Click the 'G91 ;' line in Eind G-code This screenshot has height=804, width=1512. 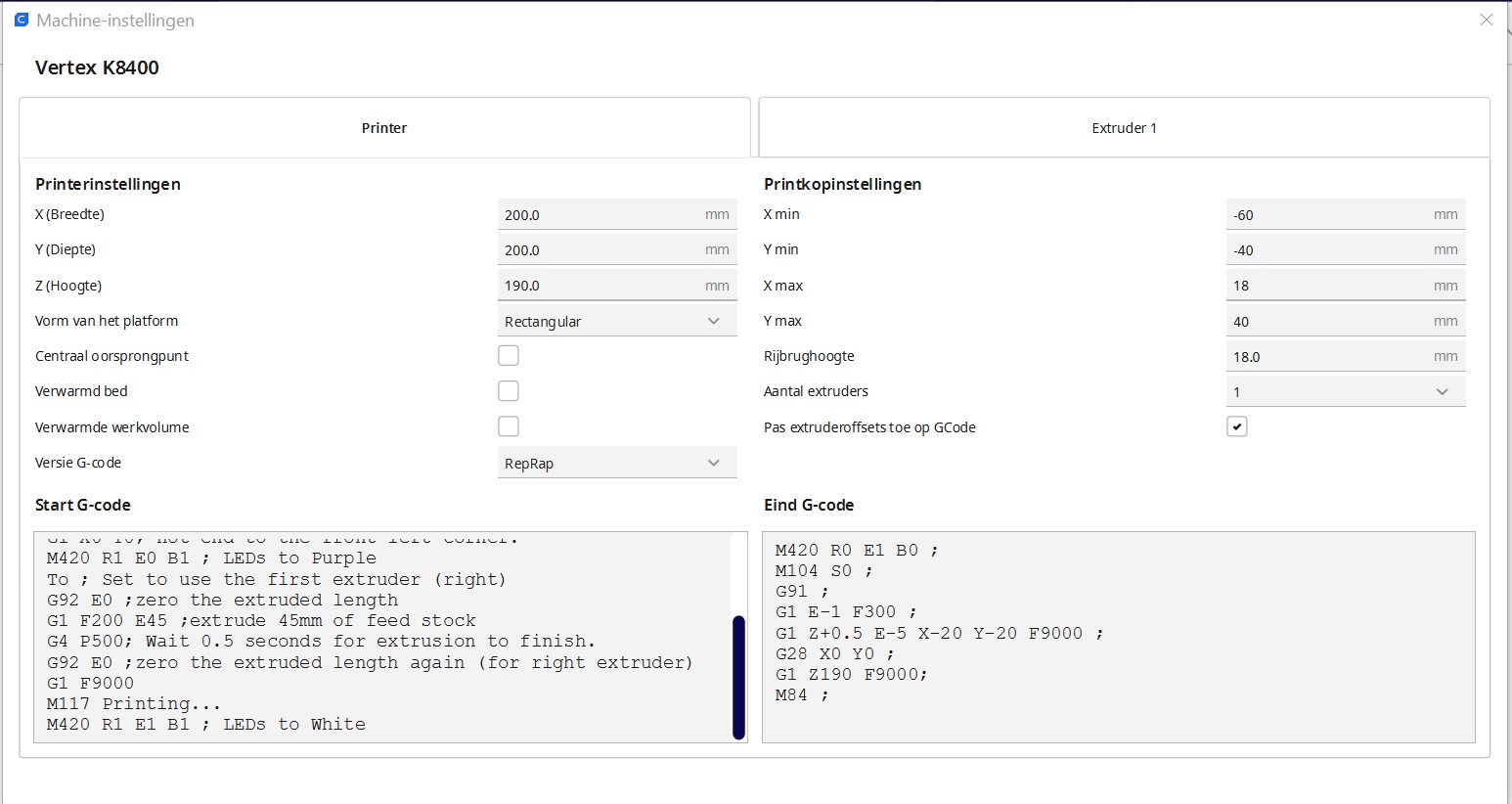802,591
